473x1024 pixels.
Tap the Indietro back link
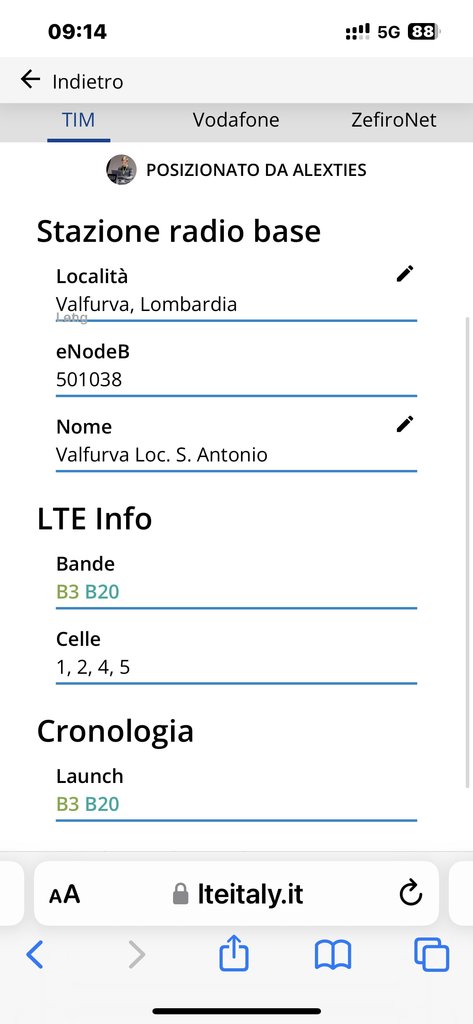pos(88,82)
